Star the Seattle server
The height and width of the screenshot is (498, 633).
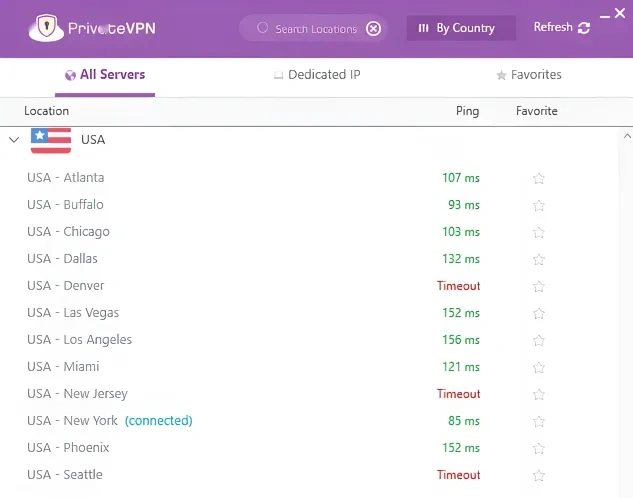(539, 475)
